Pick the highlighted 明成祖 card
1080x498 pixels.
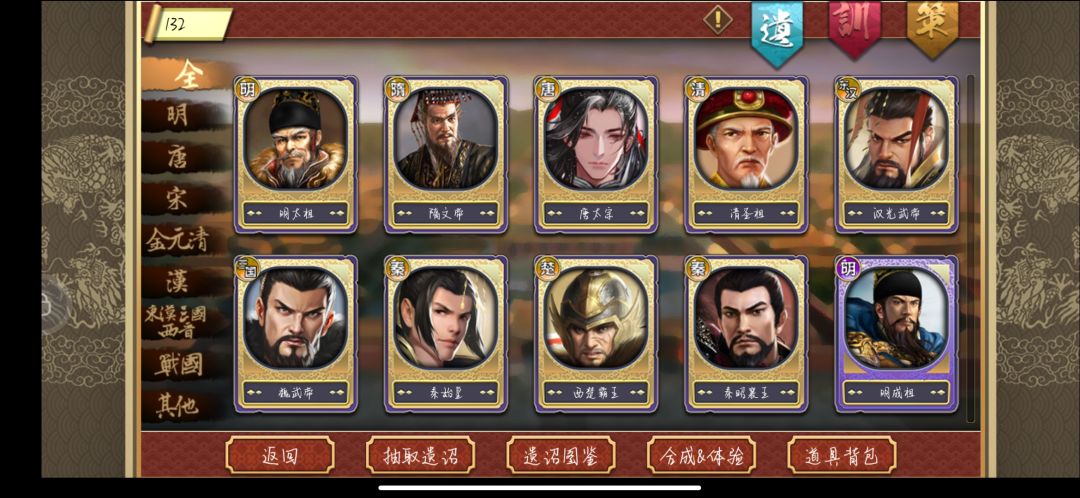click(x=896, y=334)
